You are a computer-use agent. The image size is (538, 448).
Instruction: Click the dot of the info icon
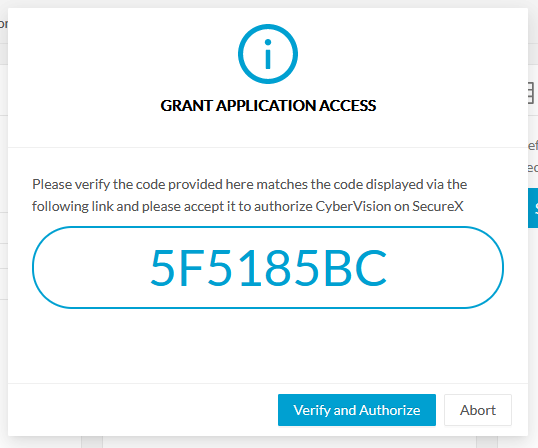pos(268,42)
